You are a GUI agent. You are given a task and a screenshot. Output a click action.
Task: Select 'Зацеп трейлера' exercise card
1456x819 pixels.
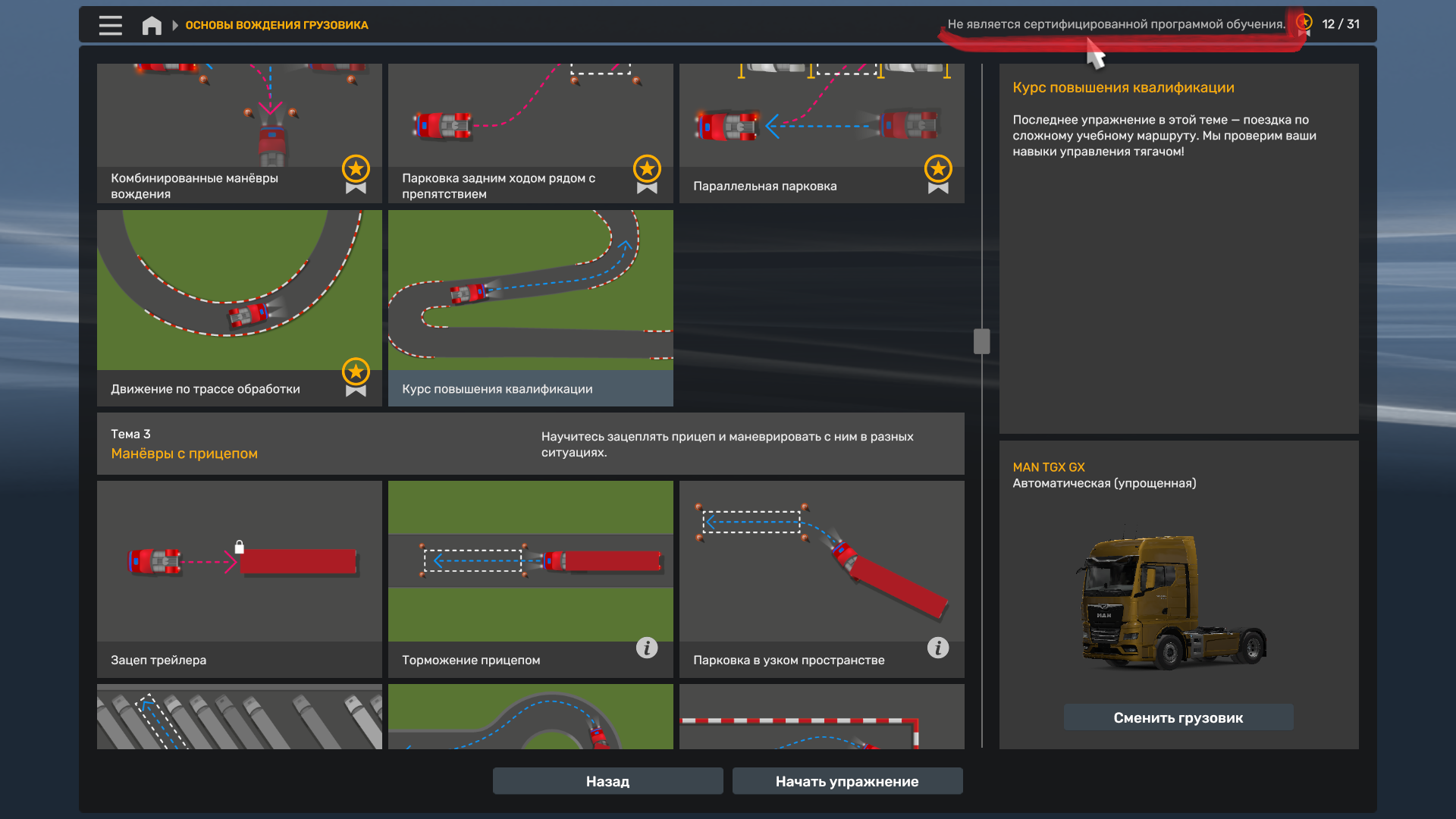click(240, 579)
